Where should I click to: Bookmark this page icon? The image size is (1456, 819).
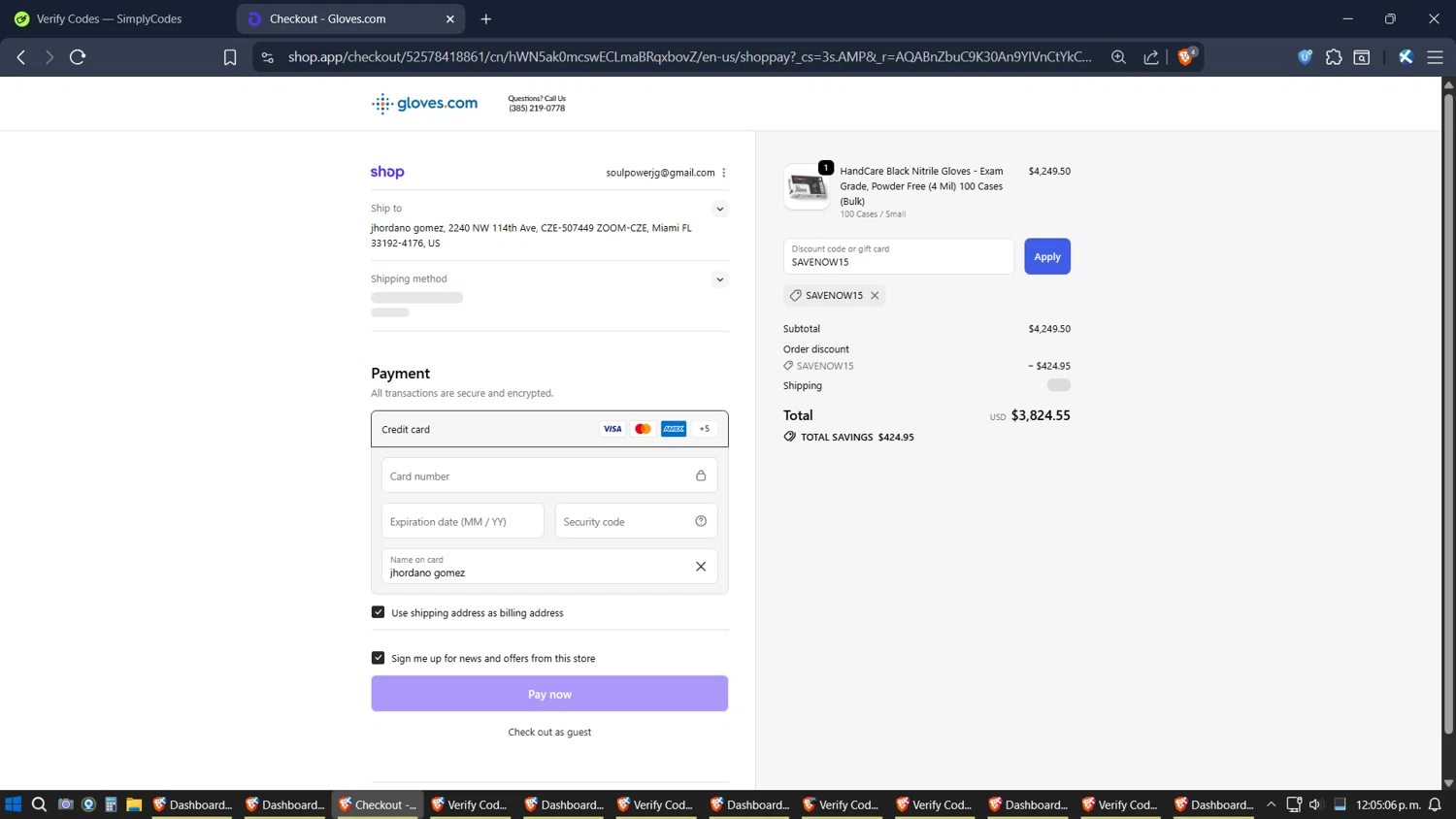pos(230,57)
